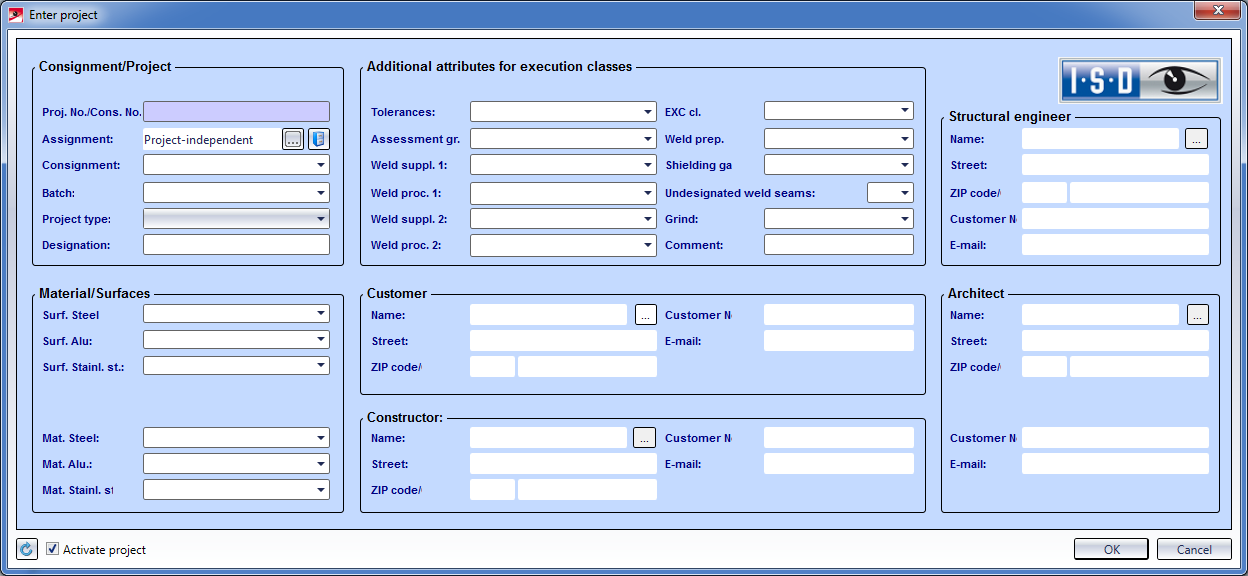Image resolution: width=1248 pixels, height=576 pixels.
Task: Browse for Customer name
Action: tap(645, 315)
